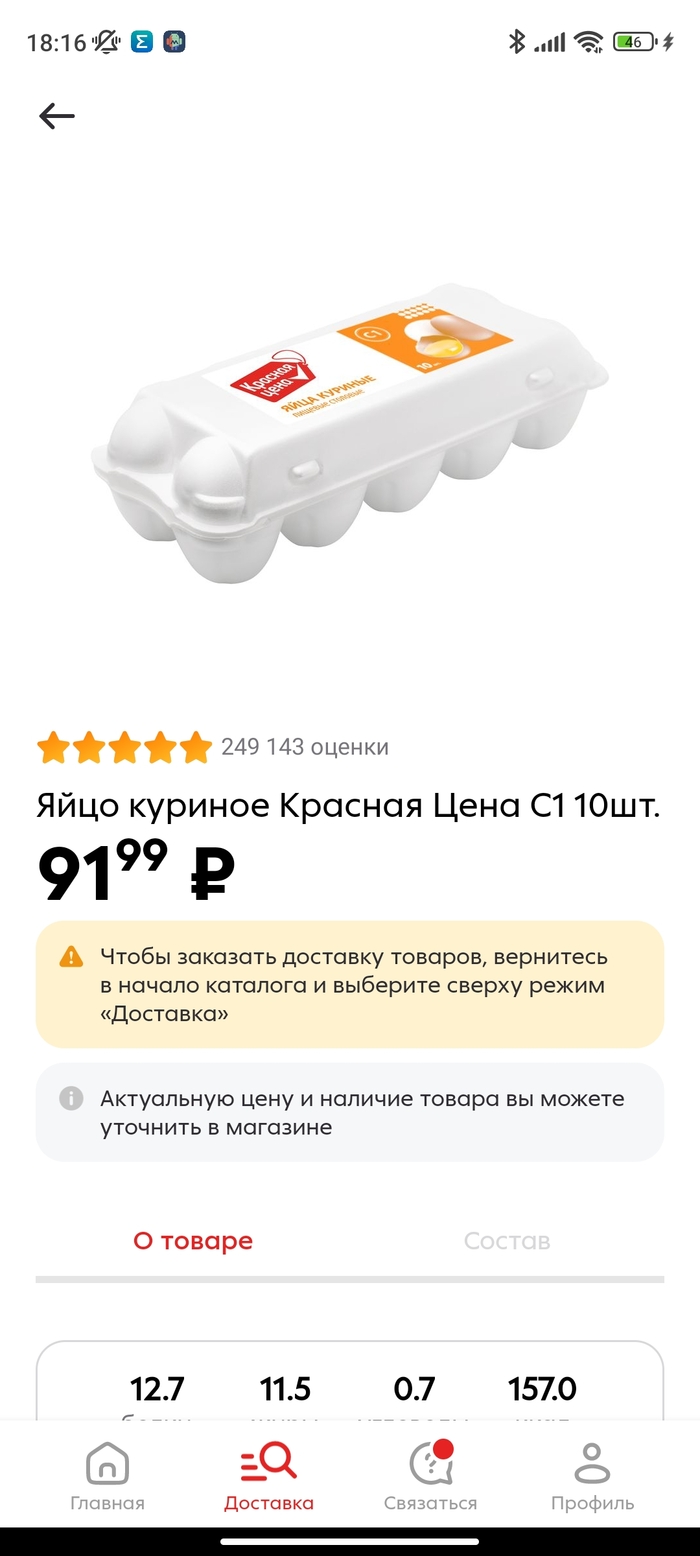Tap the actual price info notice
700x1556 pixels.
tap(350, 1112)
